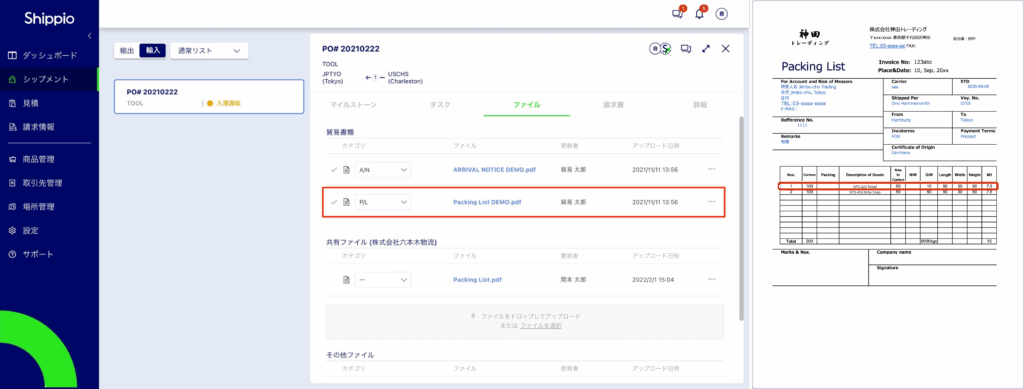1024x389 pixels.
Task: Click the 岡本 太郎 updater name
Action: (x=573, y=280)
